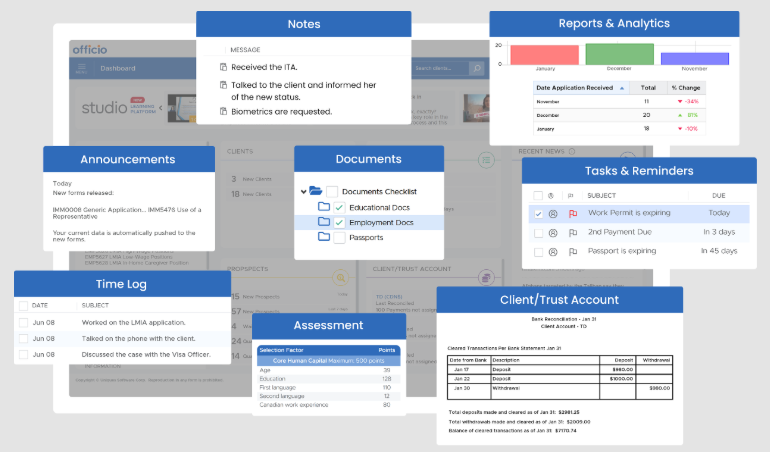Select the 'Work Permit is expiring' task text

click(629, 213)
